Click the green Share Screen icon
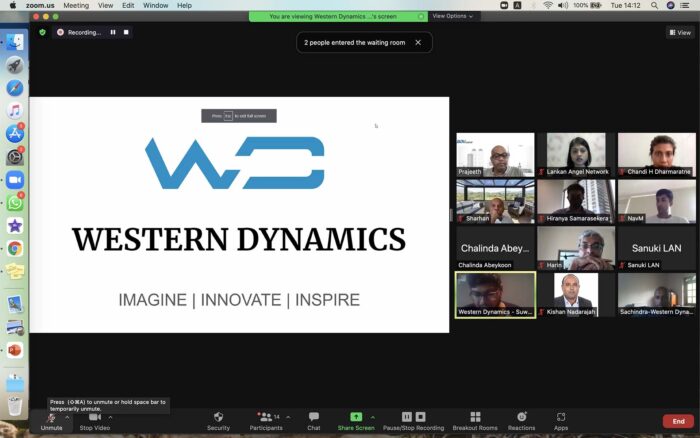 pos(356,417)
